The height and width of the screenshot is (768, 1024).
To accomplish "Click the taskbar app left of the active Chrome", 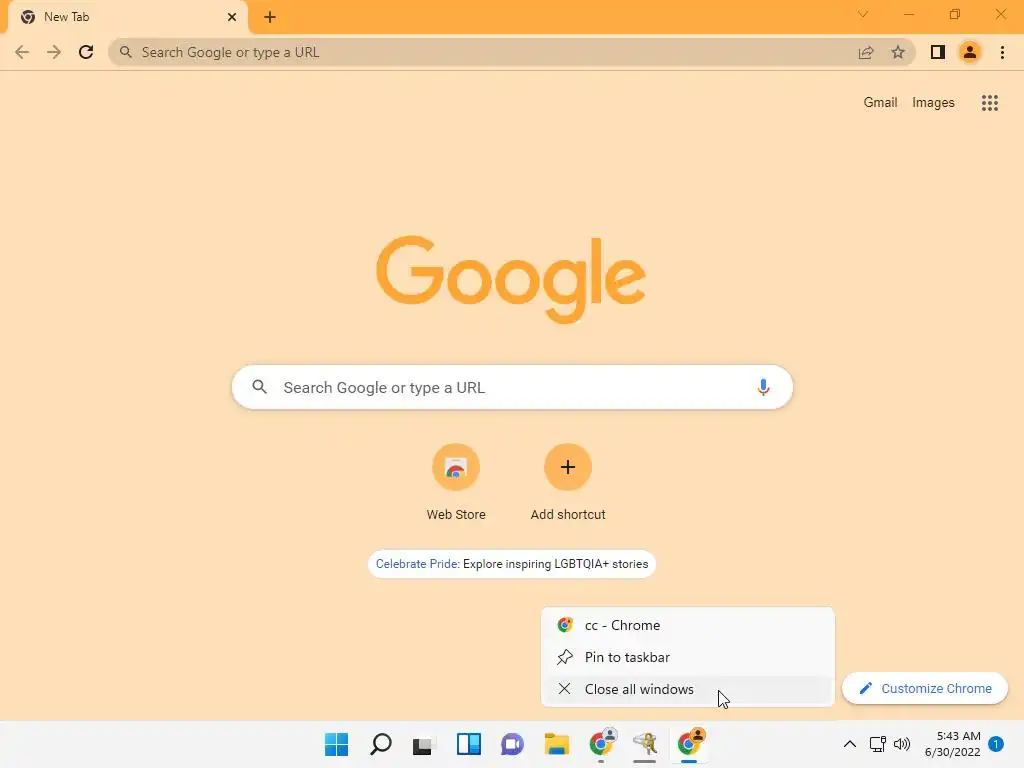I will click(645, 744).
